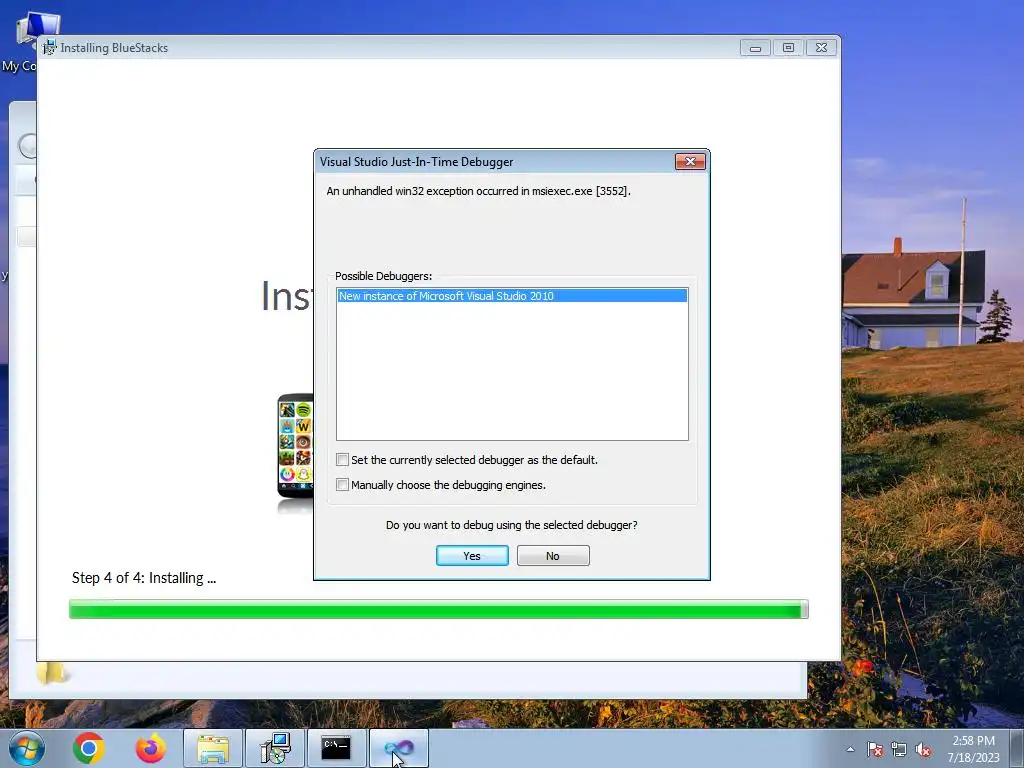1024x768 pixels.
Task: Click the 'Step 4 of 4: Installing ...' text
Action: coord(144,578)
